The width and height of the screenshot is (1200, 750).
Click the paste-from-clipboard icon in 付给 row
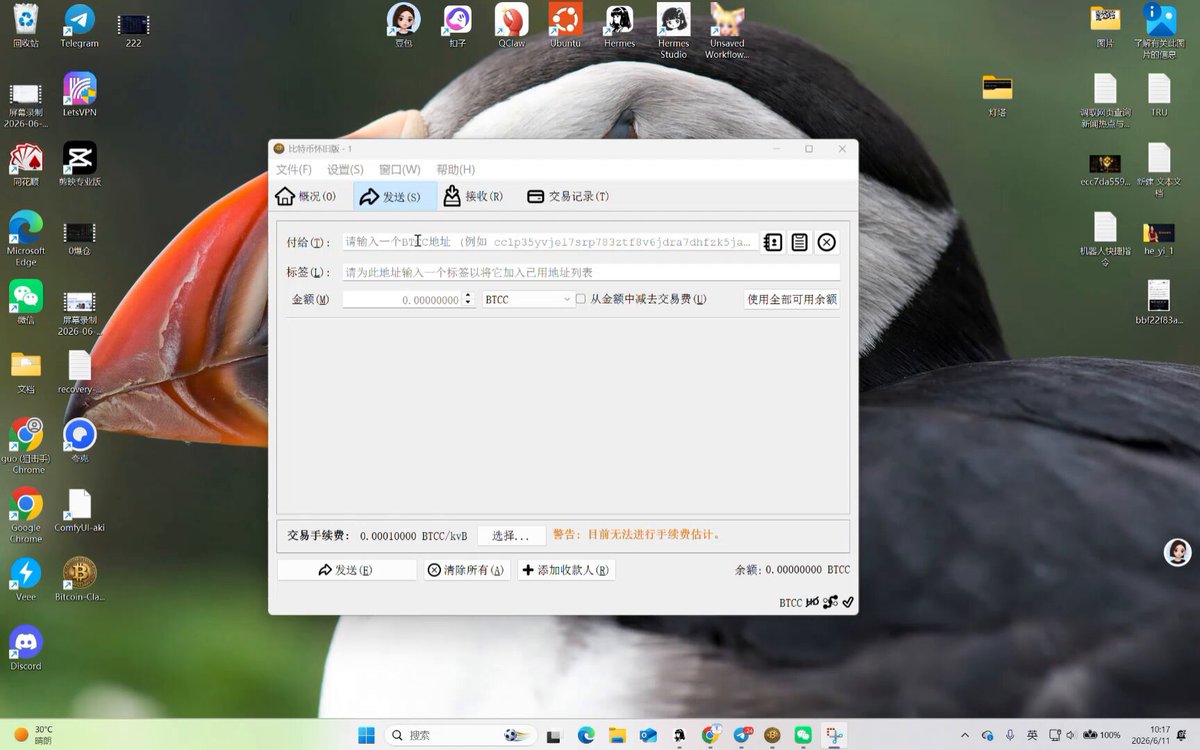pyautogui.click(x=800, y=242)
